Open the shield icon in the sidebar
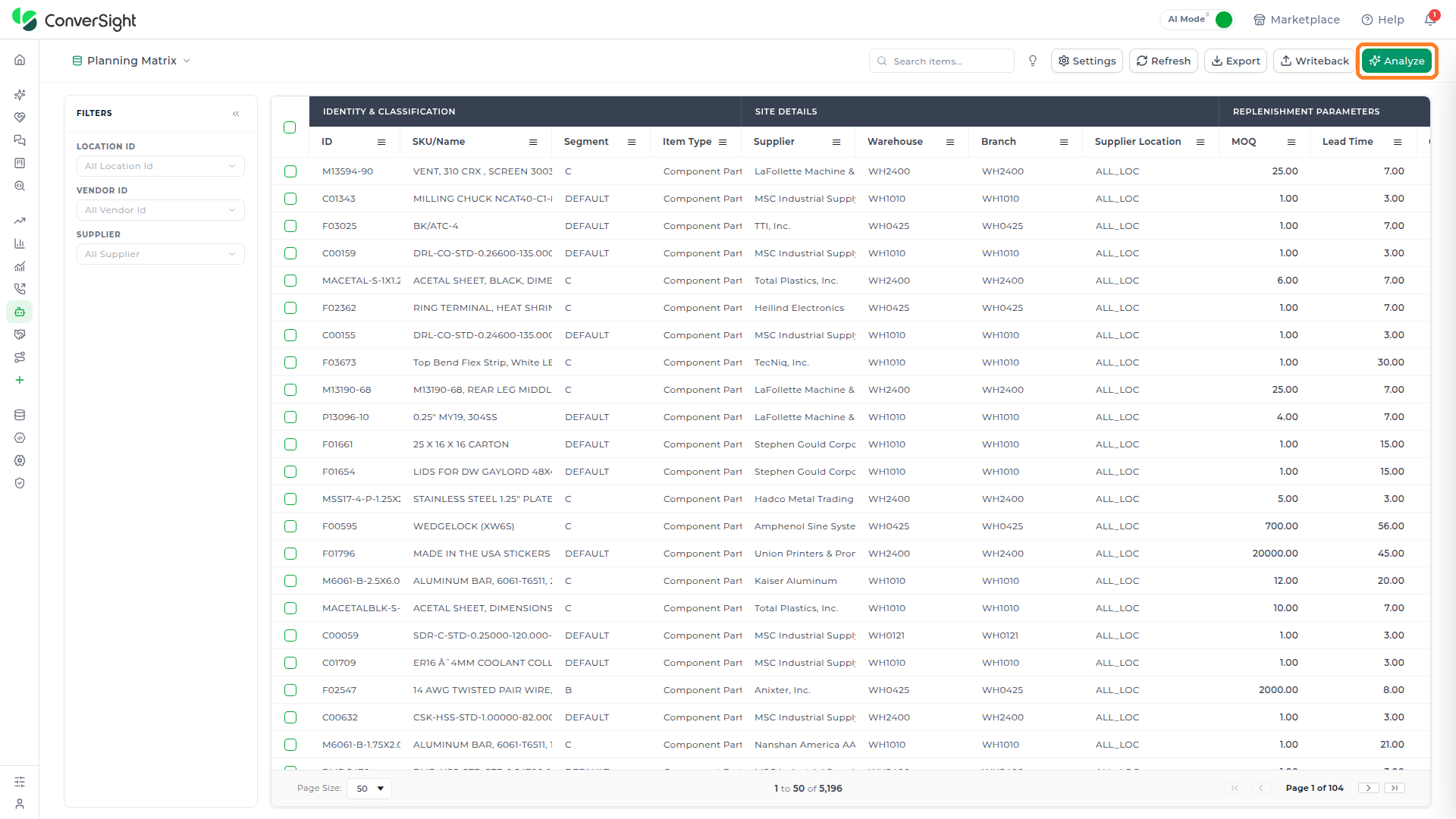The height and width of the screenshot is (819, 1456). click(20, 483)
